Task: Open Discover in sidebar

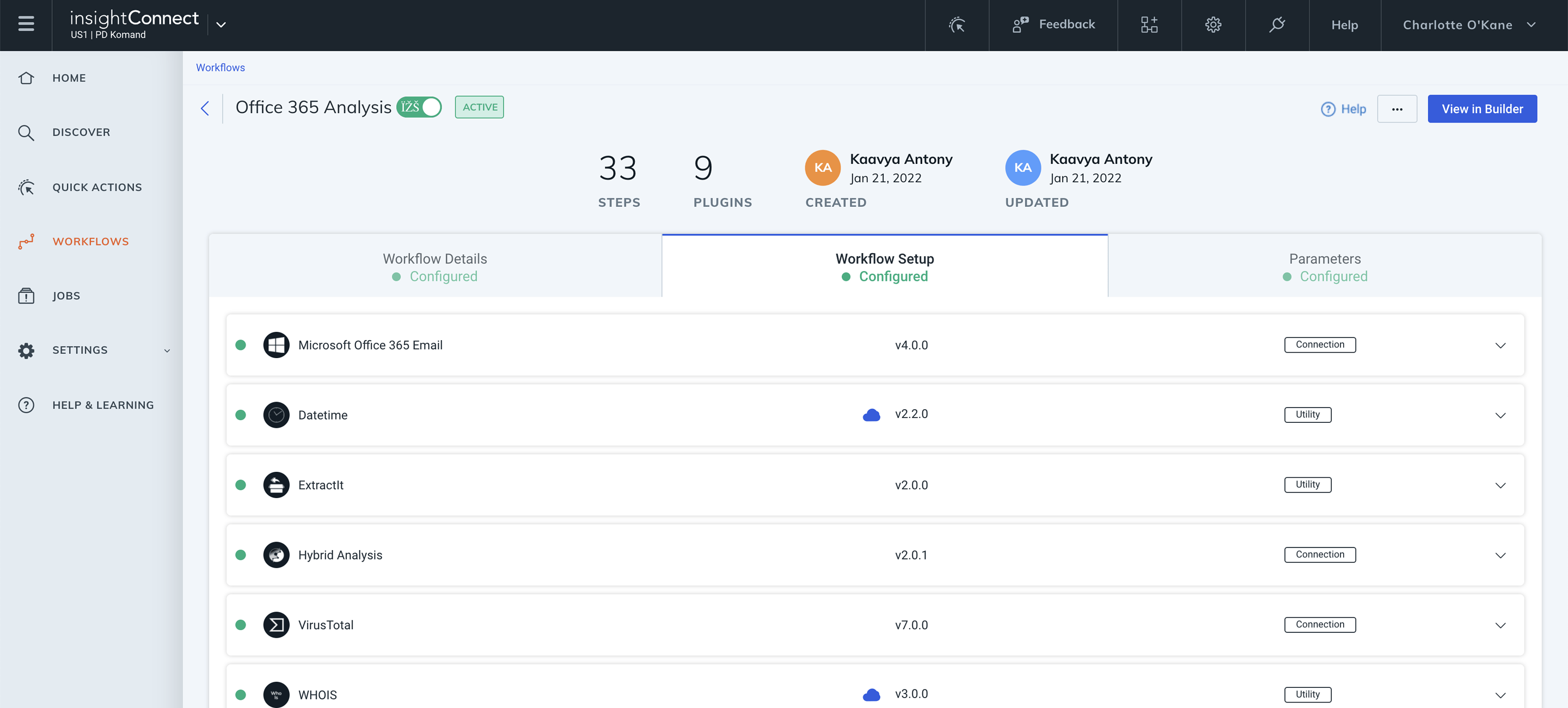Action: [x=81, y=132]
